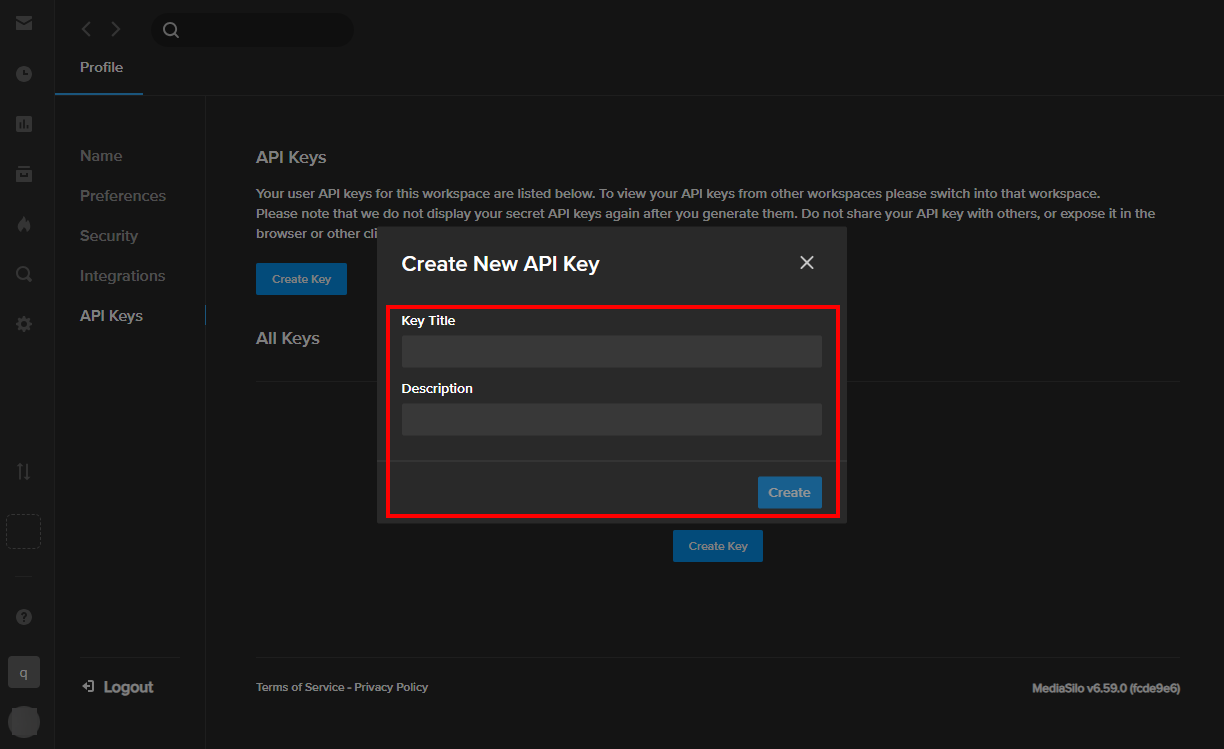Go back with the left chevron arrow

tap(86, 30)
